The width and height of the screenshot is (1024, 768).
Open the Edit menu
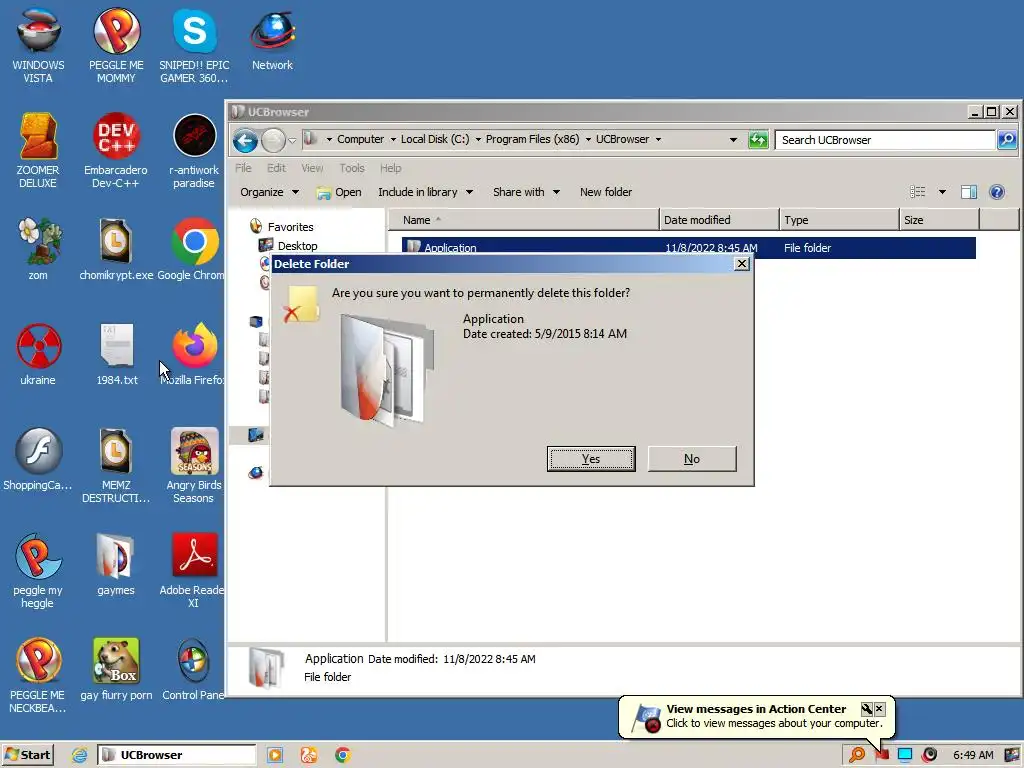tap(276, 168)
